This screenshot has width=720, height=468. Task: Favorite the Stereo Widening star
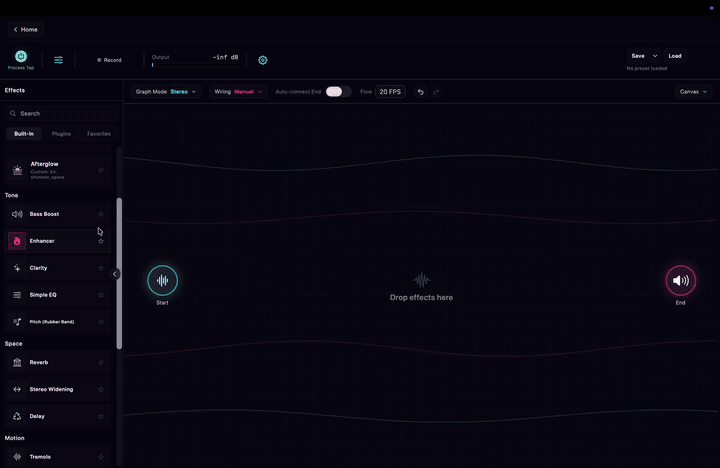tap(101, 389)
